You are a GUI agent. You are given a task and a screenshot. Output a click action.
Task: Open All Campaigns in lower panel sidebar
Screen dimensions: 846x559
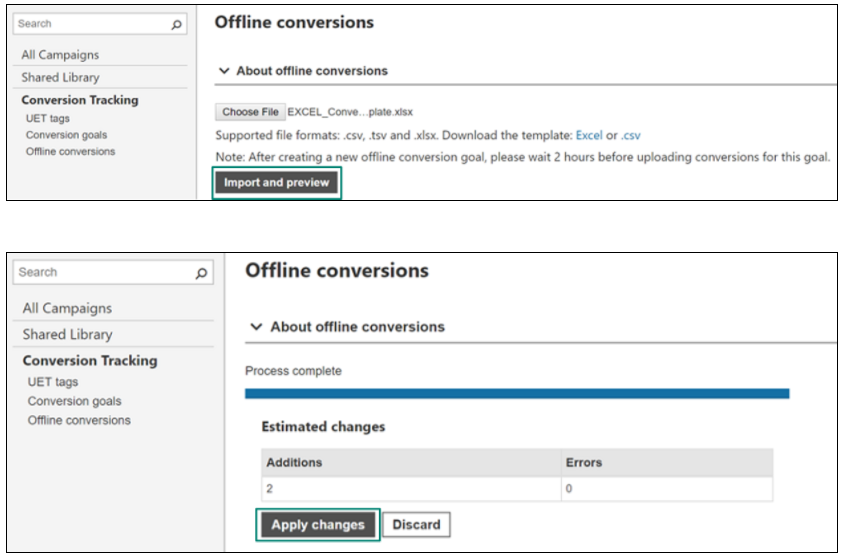(x=67, y=309)
